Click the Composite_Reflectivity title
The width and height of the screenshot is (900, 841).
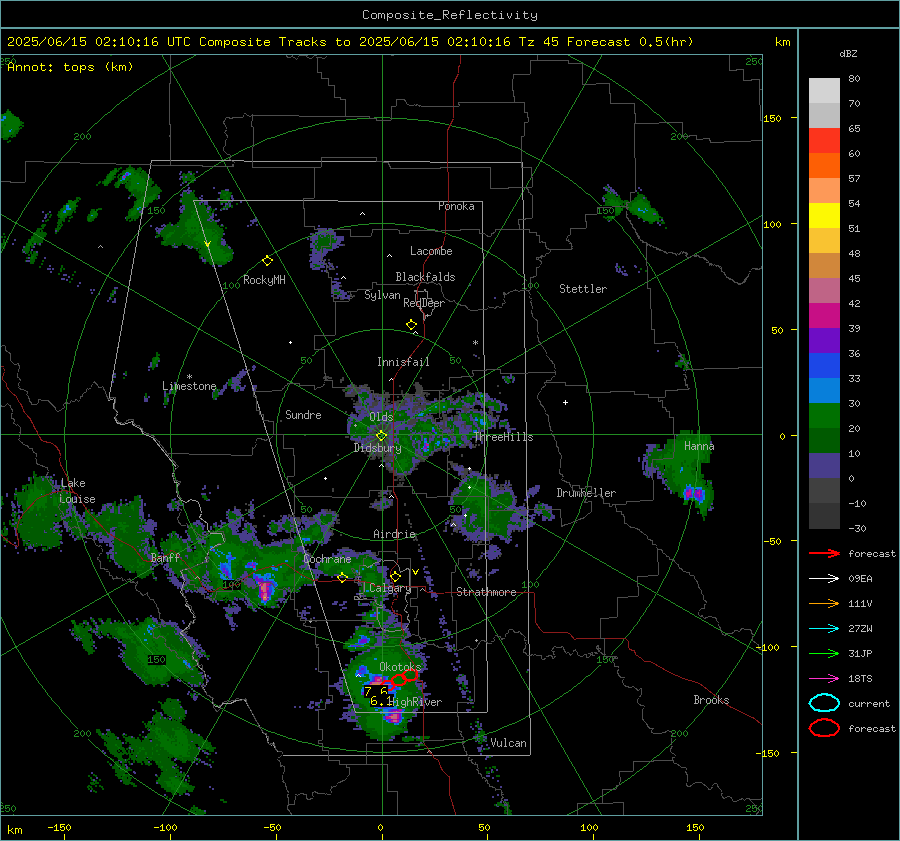click(450, 15)
